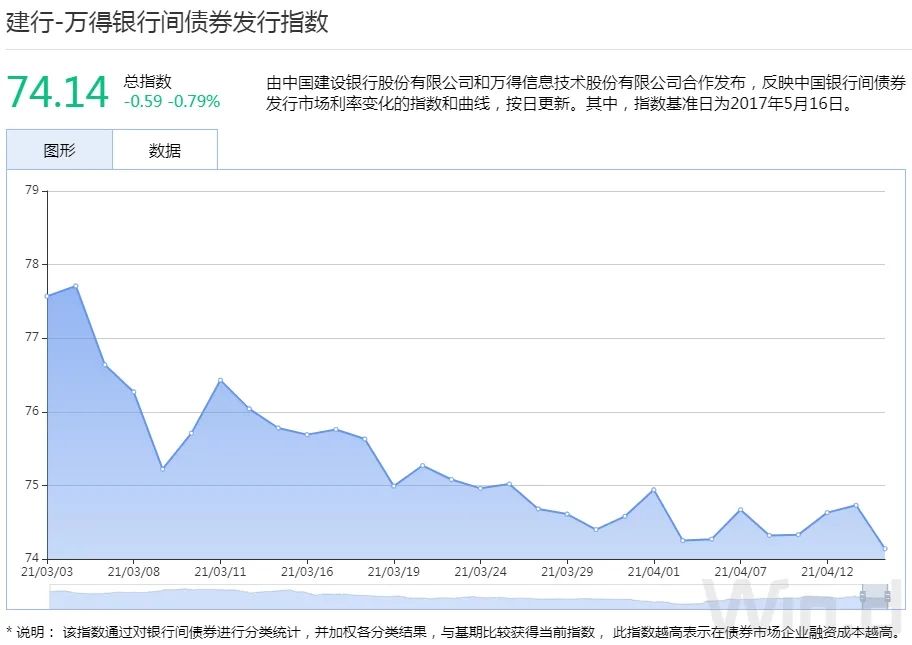Click the y-axis label 79
This screenshot has width=912, height=645.
(32, 190)
